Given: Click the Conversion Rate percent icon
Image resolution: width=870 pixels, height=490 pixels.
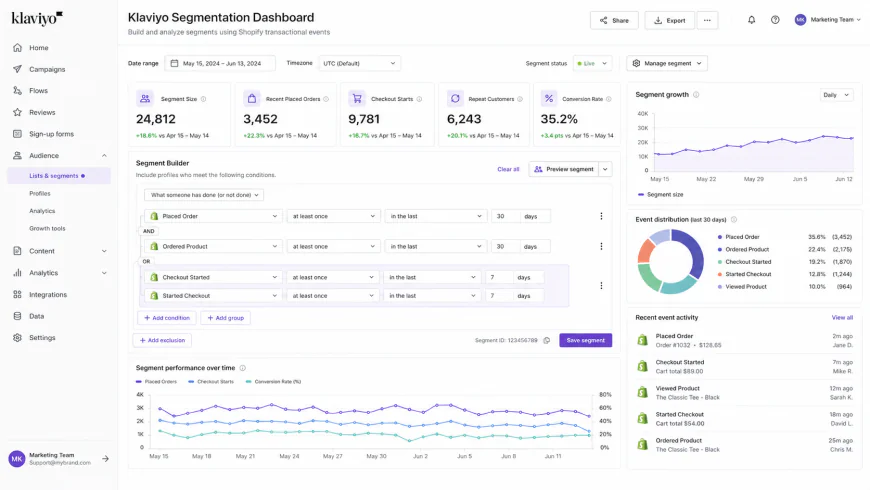Looking at the screenshot, I should tap(549, 99).
